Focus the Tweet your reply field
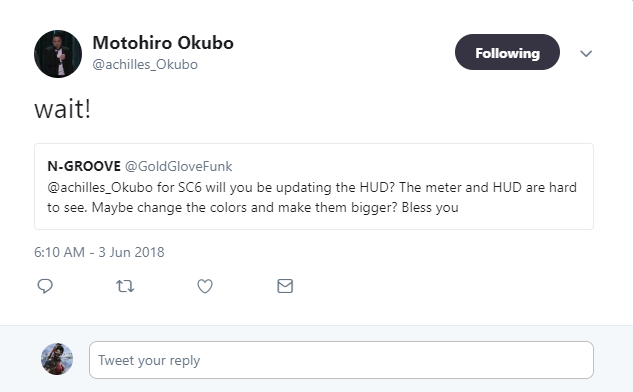This screenshot has height=392, width=633. coord(341,360)
